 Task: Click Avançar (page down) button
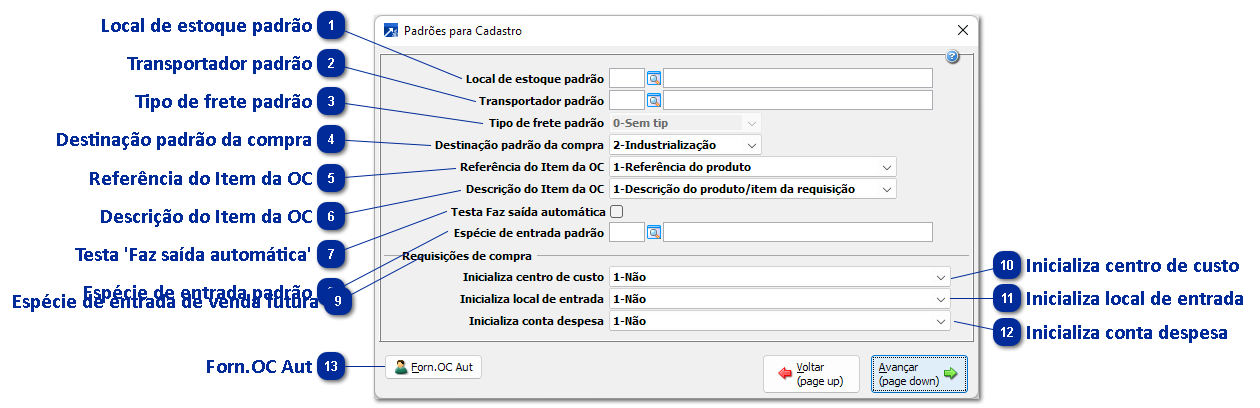(x=918, y=374)
